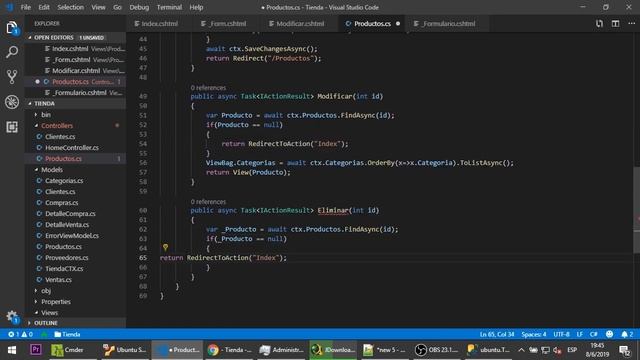Expand the obj folder

[75, 291]
